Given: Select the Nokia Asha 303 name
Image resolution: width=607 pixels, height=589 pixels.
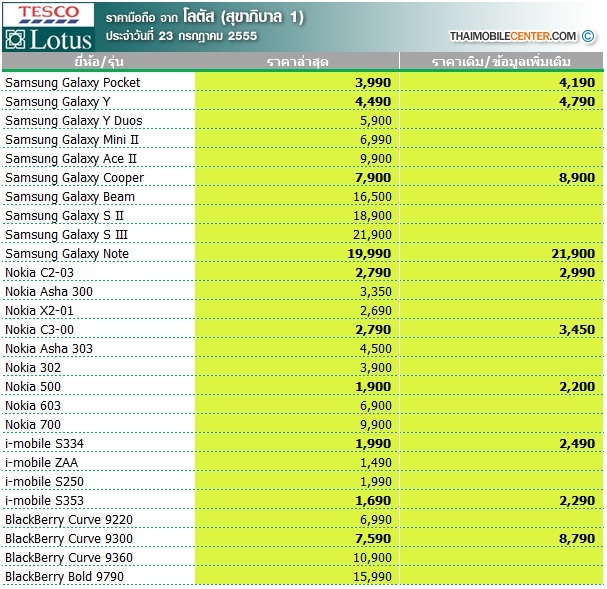Looking at the screenshot, I should tap(49, 348).
